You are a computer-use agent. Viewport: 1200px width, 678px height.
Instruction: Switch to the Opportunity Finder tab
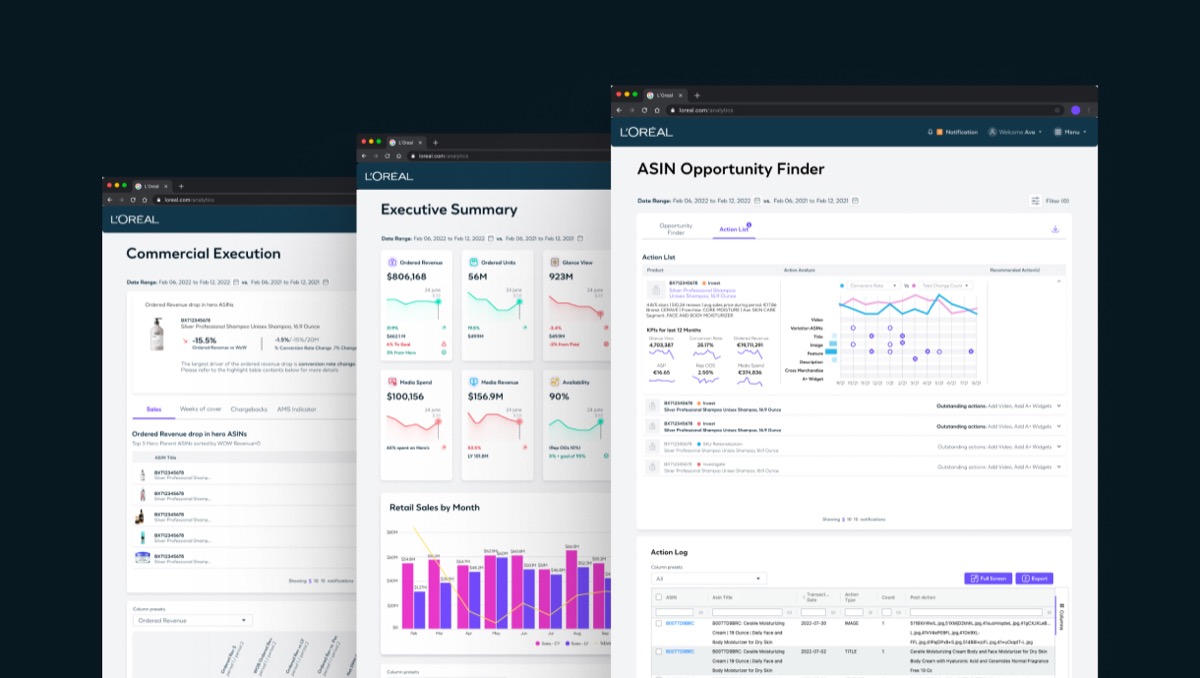(x=676, y=229)
